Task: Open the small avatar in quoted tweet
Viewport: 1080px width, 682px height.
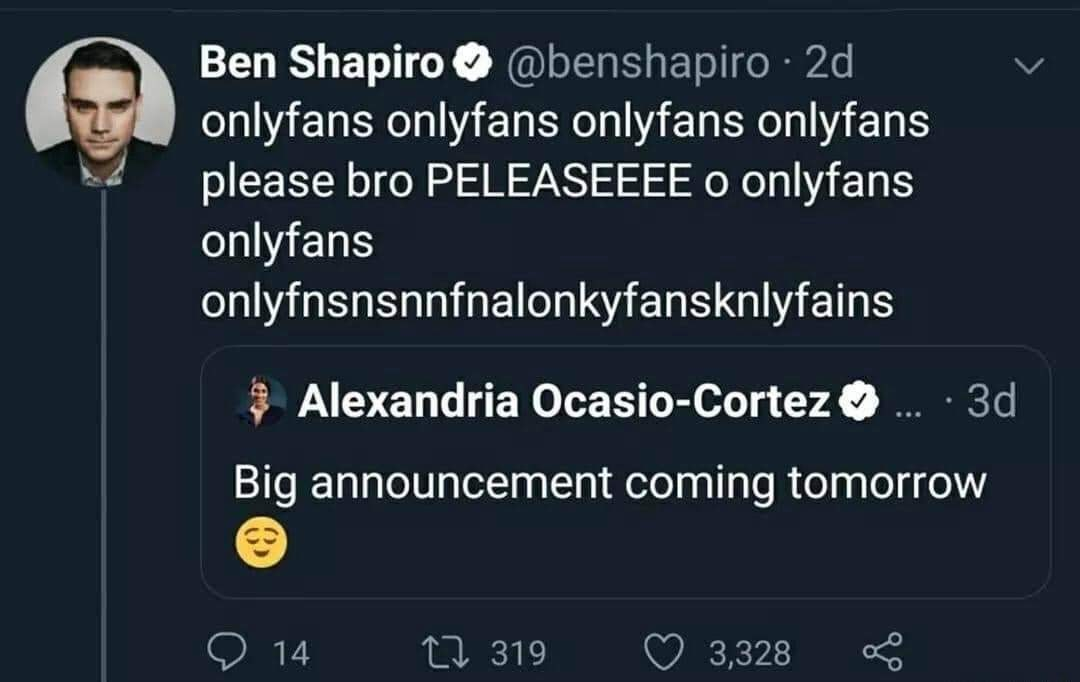Action: (261, 402)
